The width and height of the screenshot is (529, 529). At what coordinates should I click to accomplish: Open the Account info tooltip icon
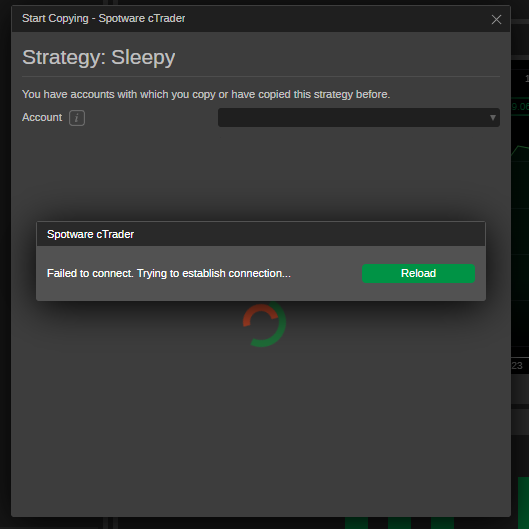pyautogui.click(x=77, y=118)
